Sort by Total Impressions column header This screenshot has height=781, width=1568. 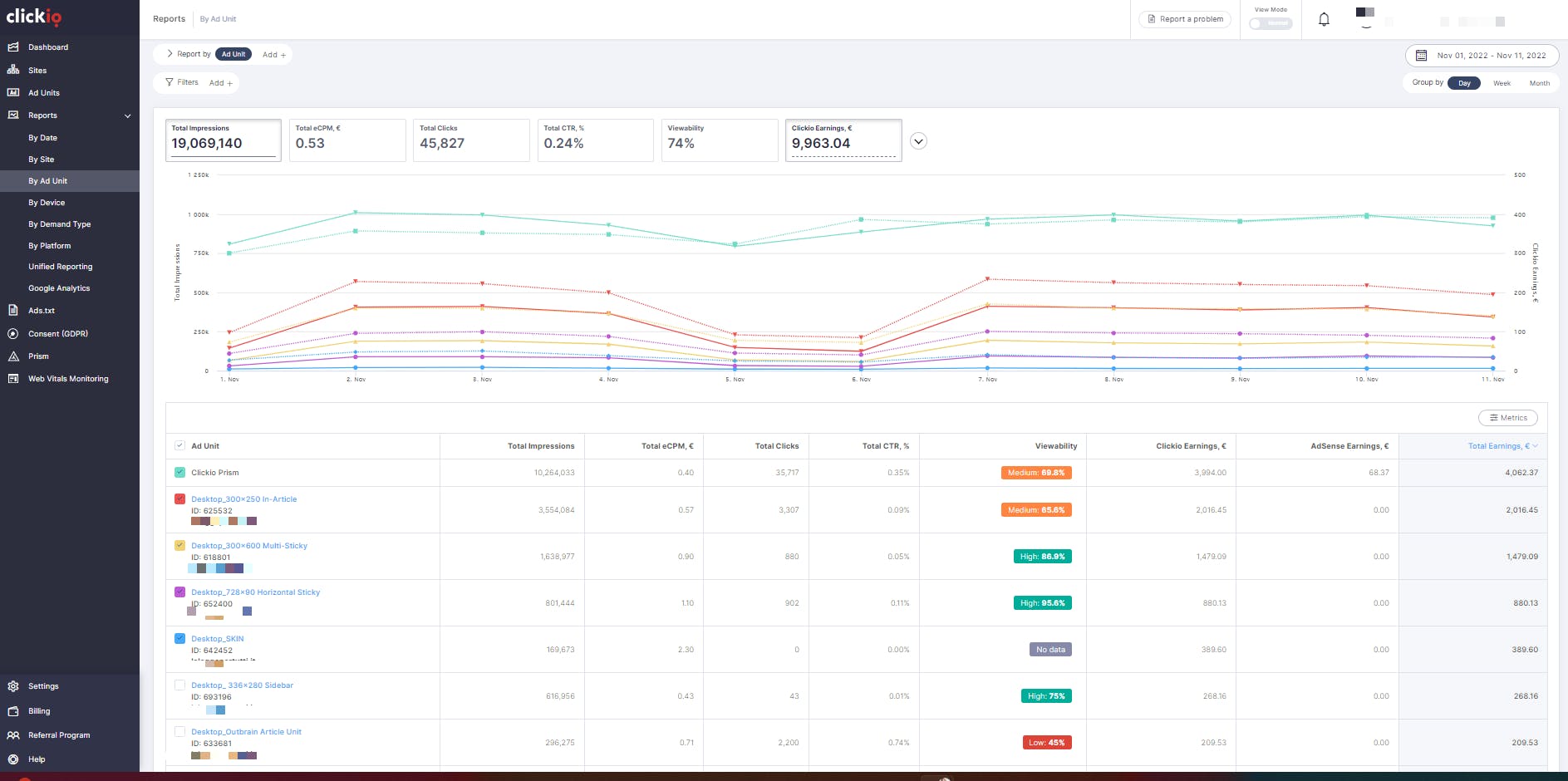click(541, 446)
